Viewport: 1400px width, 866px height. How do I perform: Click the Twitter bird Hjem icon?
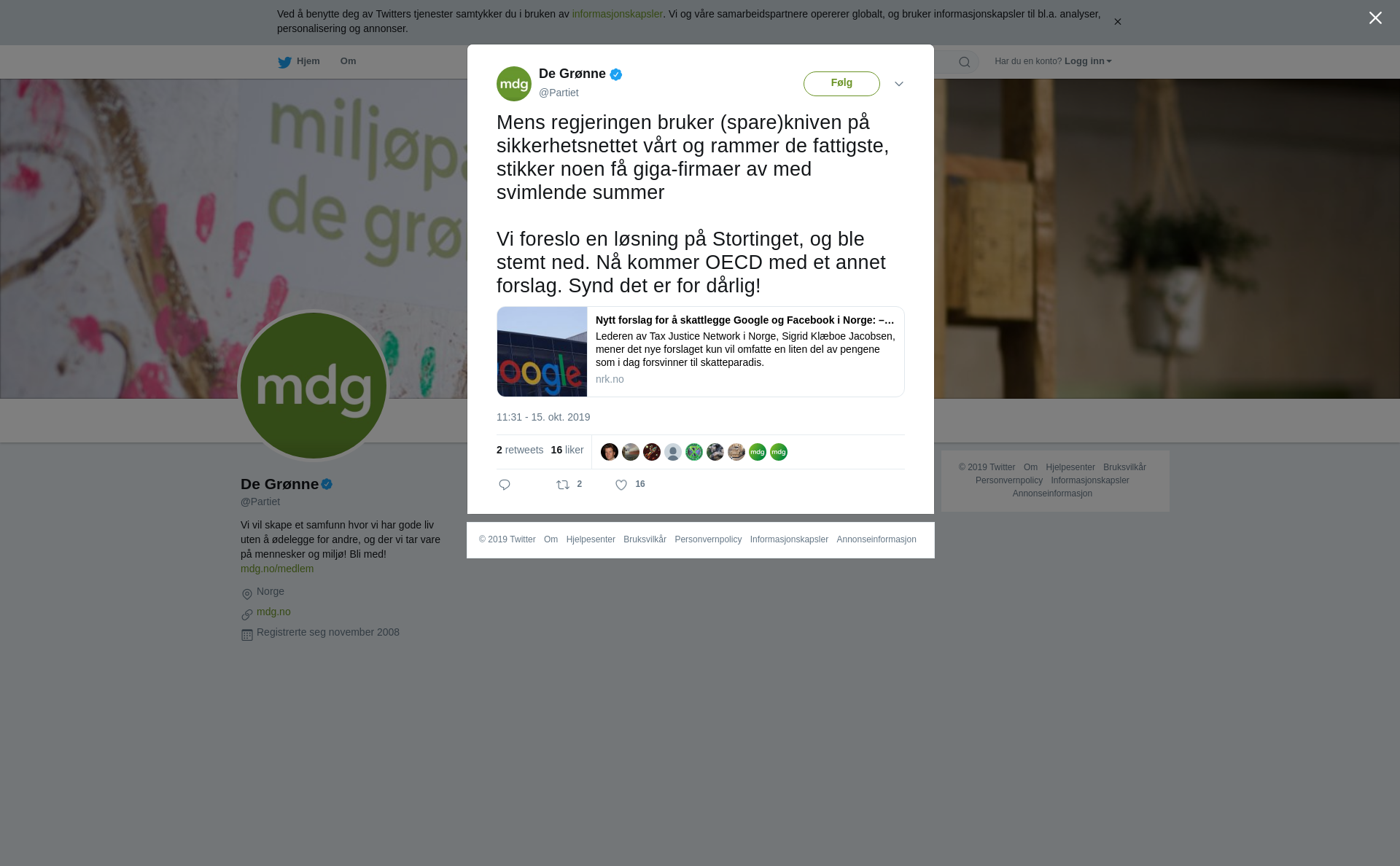tap(284, 62)
